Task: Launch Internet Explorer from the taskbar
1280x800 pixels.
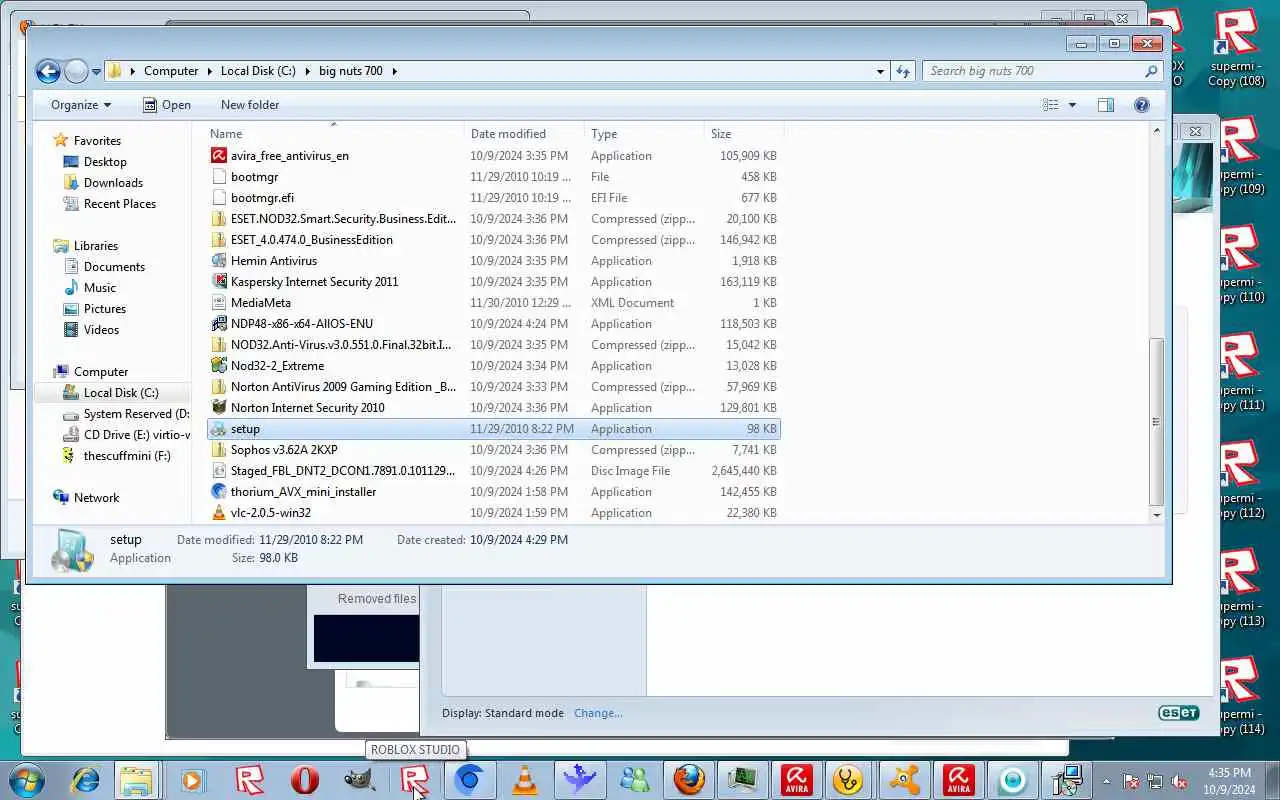Action: point(84,780)
